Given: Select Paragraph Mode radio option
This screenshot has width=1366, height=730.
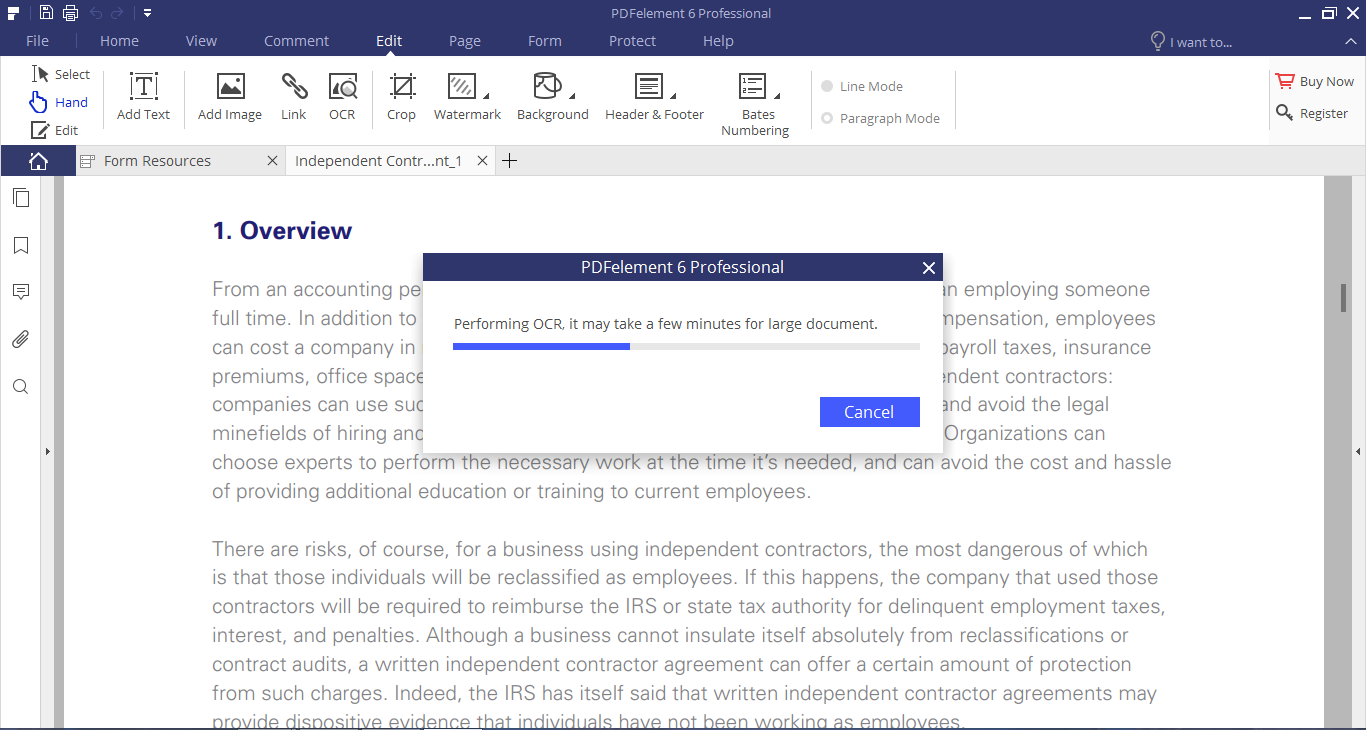Looking at the screenshot, I should (880, 118).
